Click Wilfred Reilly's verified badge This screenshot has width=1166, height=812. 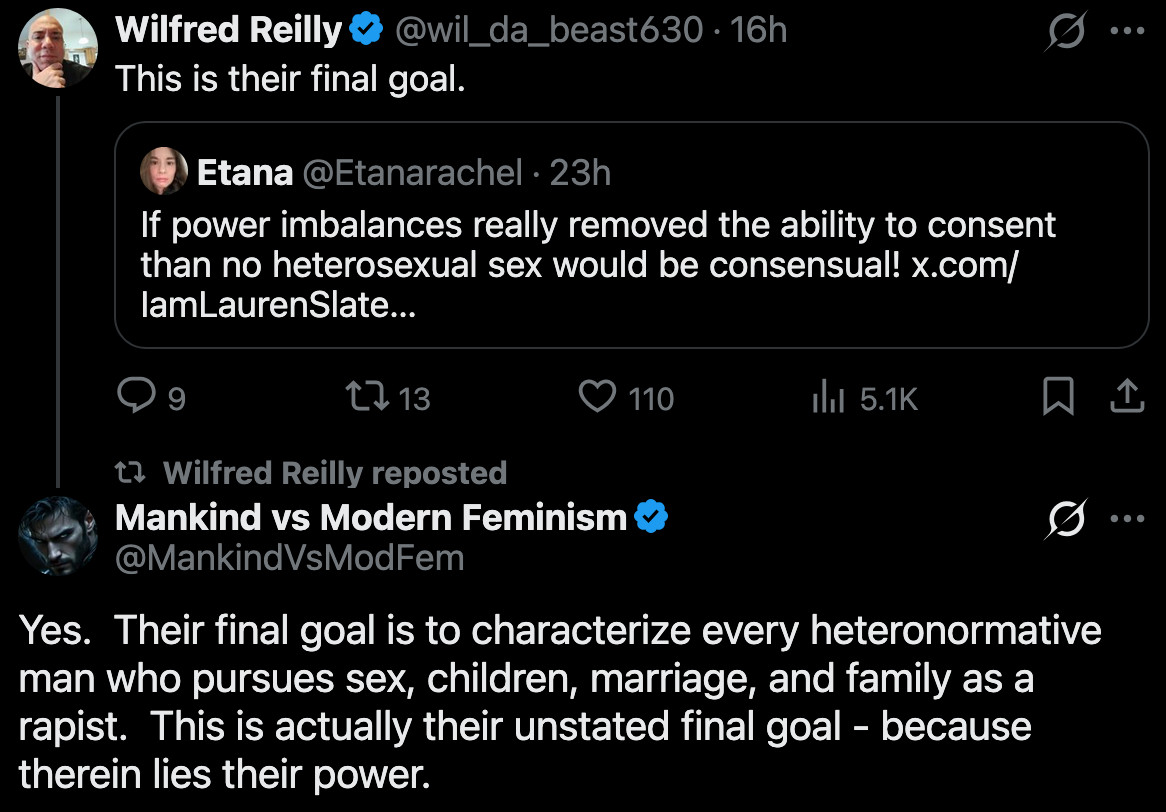coord(365,29)
